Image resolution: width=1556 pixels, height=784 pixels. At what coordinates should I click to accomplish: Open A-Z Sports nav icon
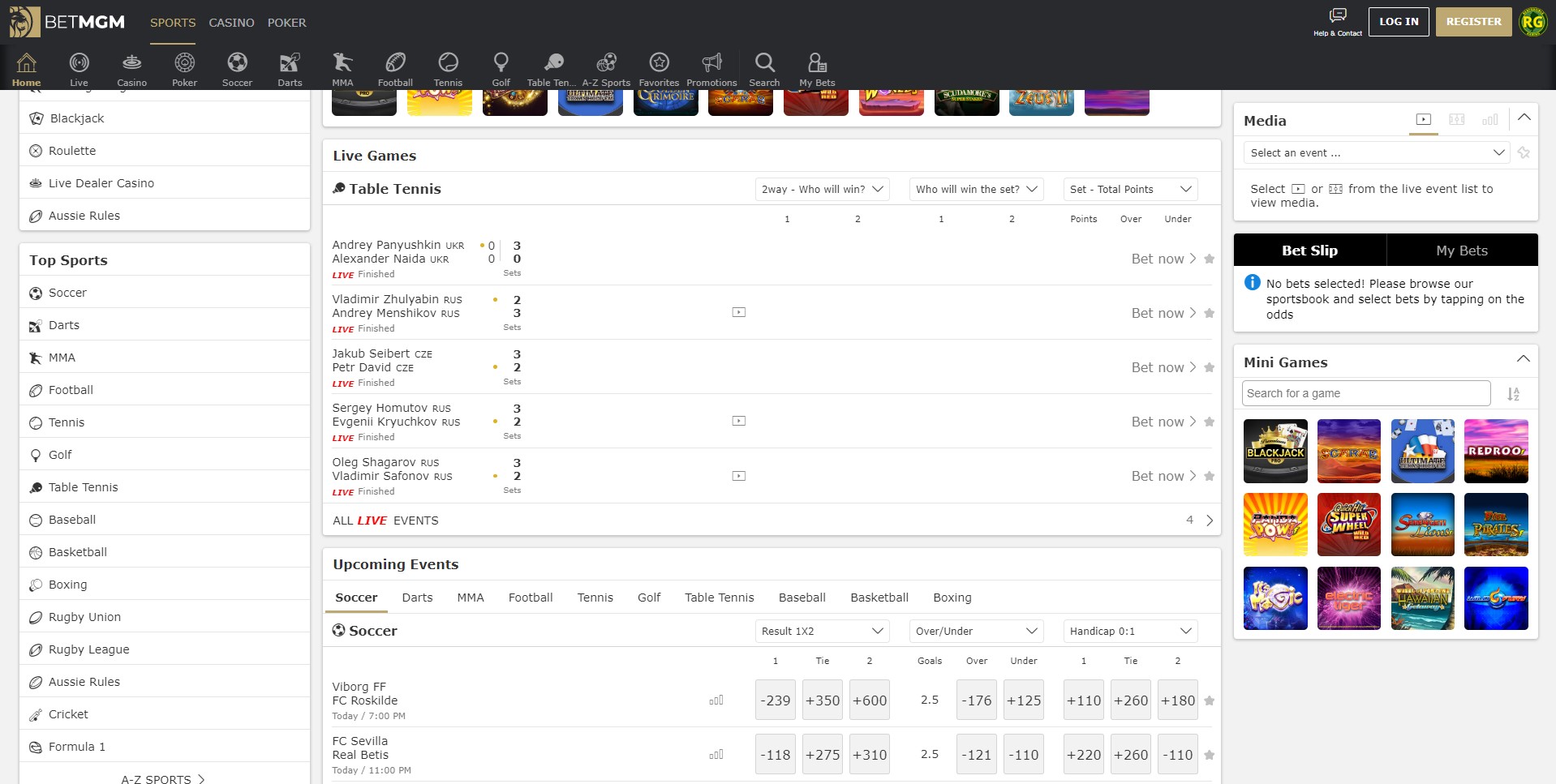click(x=606, y=68)
